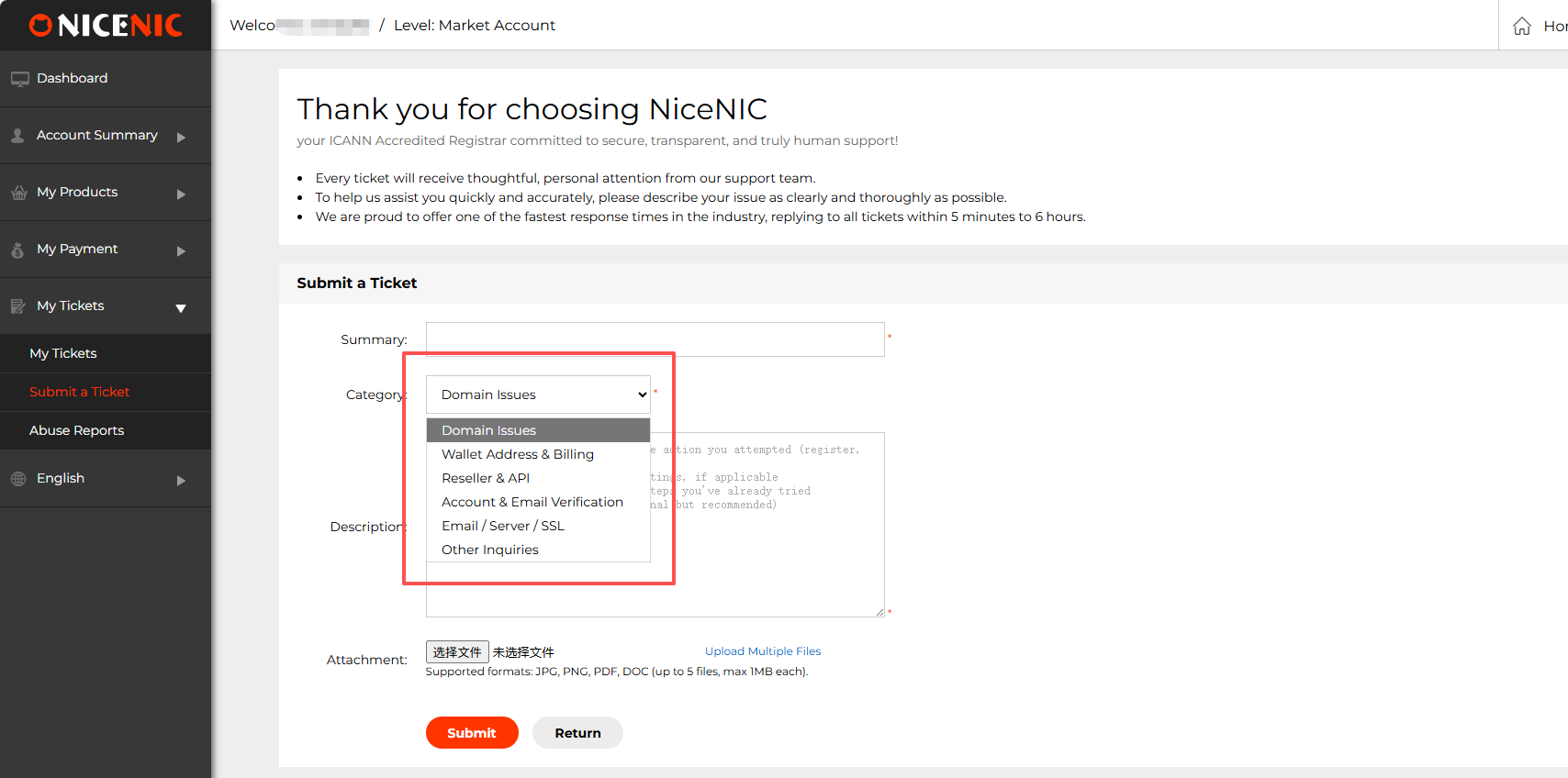1568x778 pixels.
Task: Click the Return button
Action: click(577, 732)
